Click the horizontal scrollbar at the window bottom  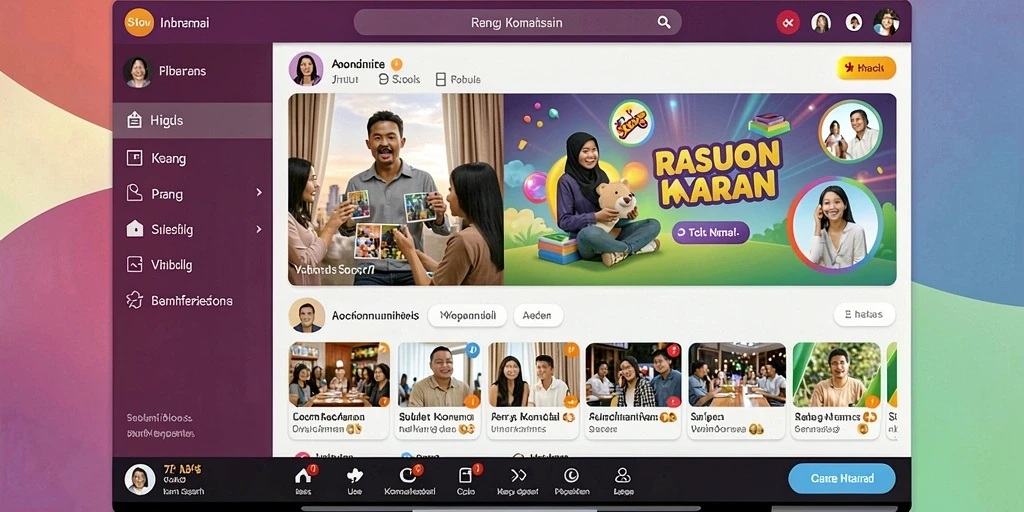(x=501, y=509)
